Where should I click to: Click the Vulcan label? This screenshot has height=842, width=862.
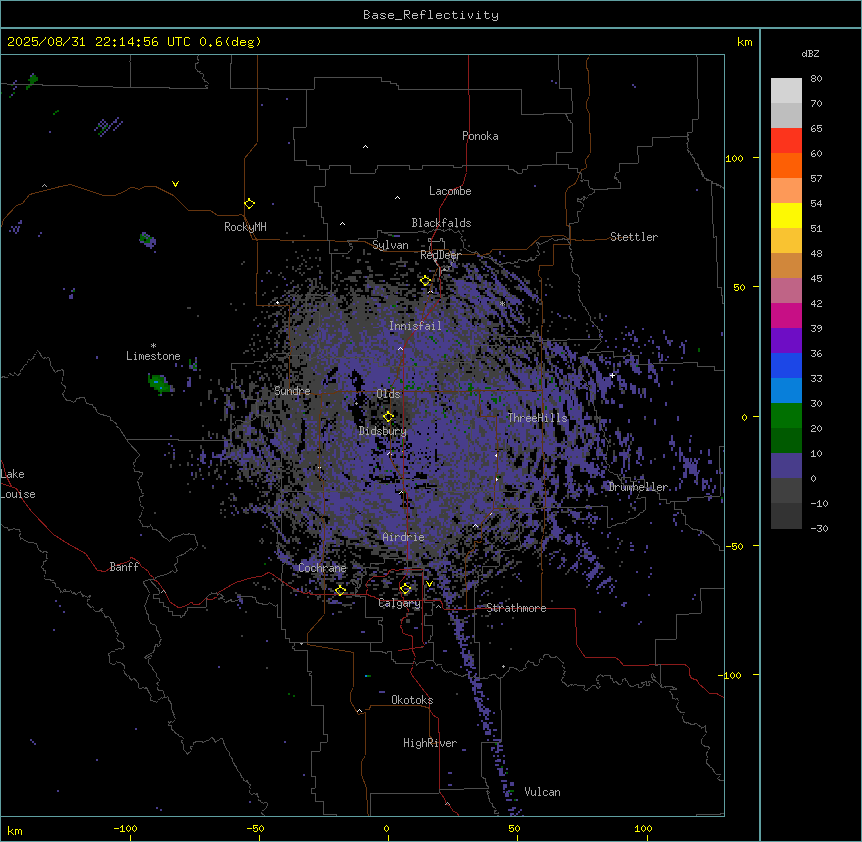[542, 792]
